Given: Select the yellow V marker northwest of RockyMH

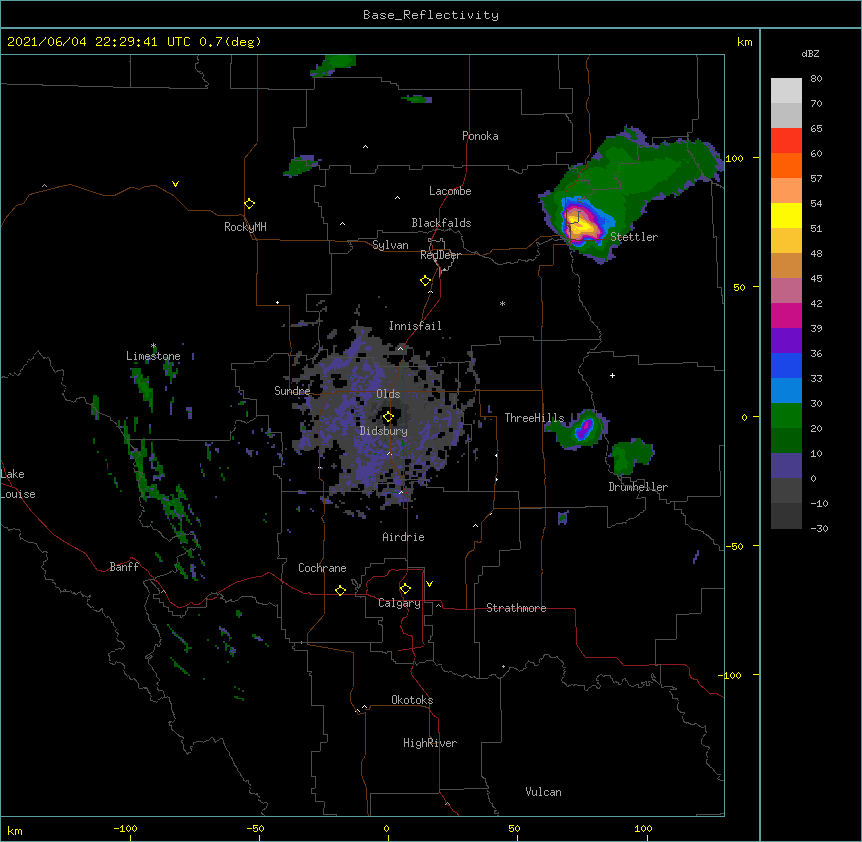Looking at the screenshot, I should (175, 184).
